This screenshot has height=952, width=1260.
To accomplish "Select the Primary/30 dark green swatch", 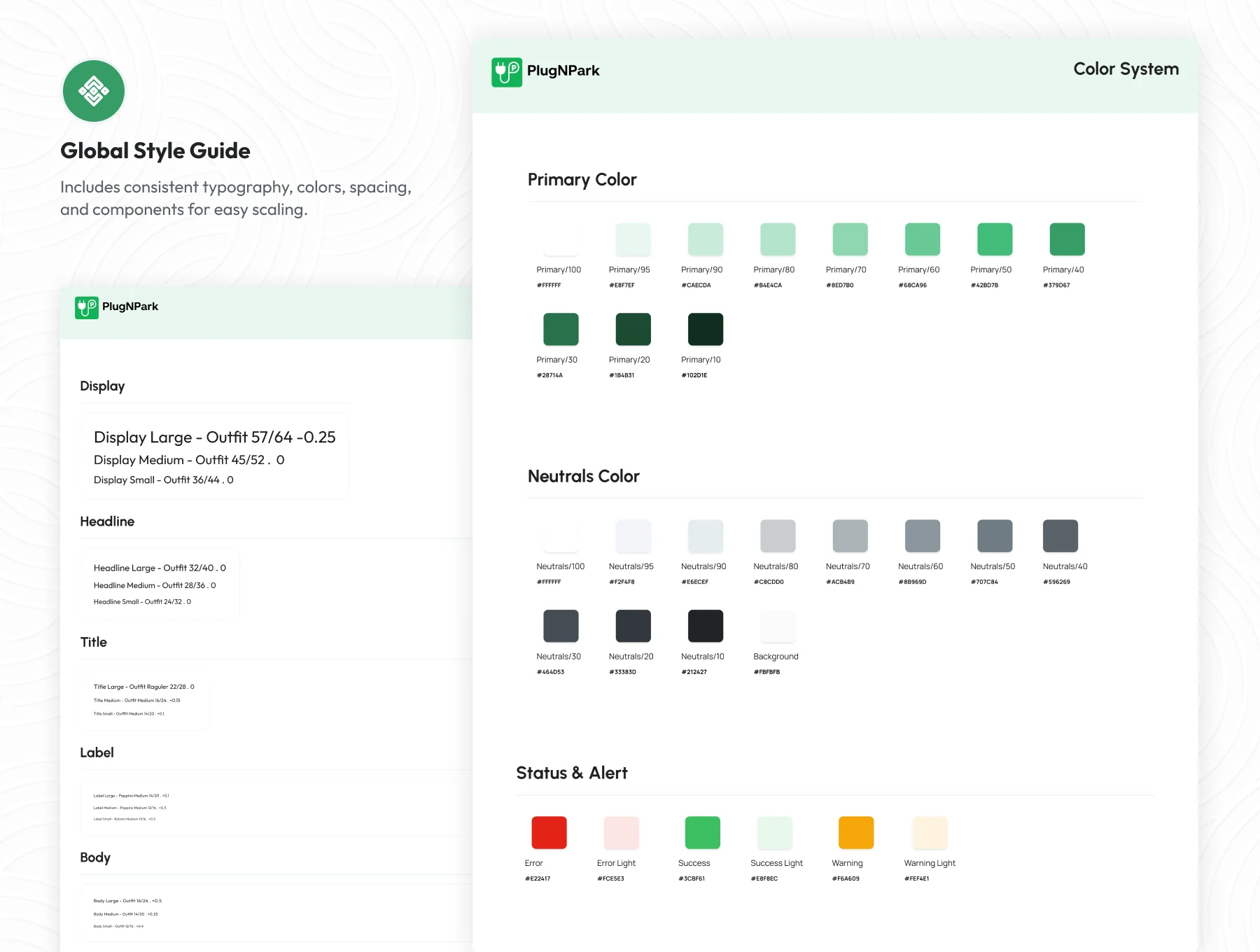I will click(x=561, y=330).
